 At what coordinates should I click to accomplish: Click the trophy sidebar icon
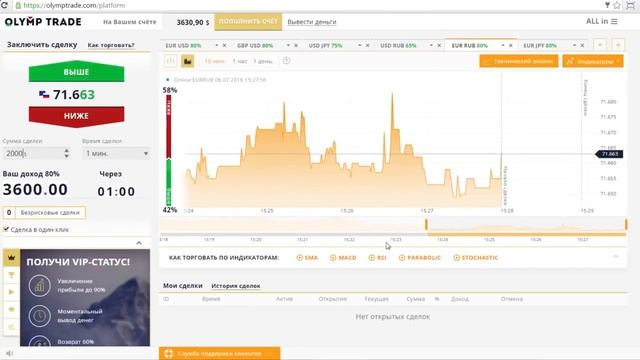11,275
